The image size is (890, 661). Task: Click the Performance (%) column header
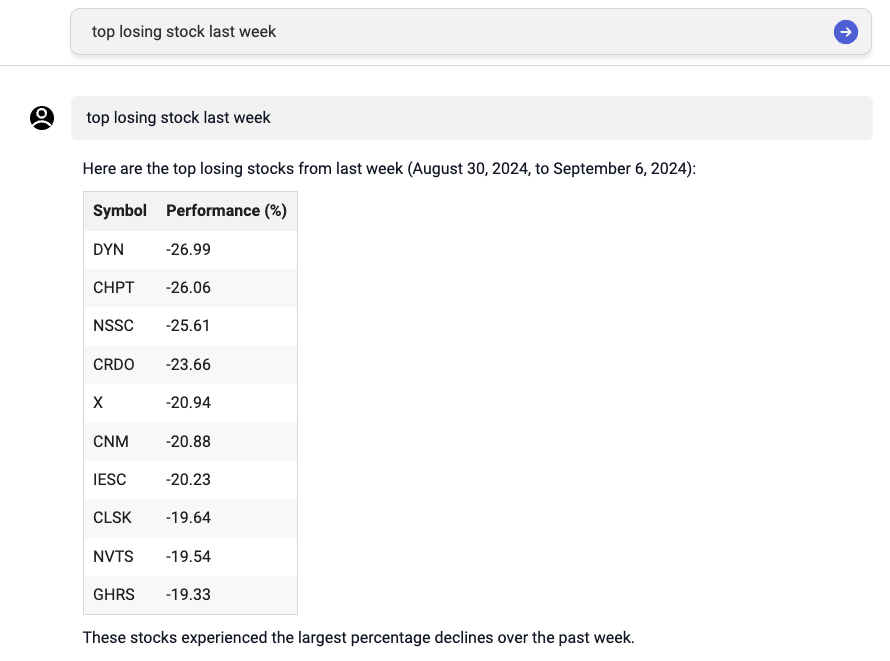pos(226,210)
